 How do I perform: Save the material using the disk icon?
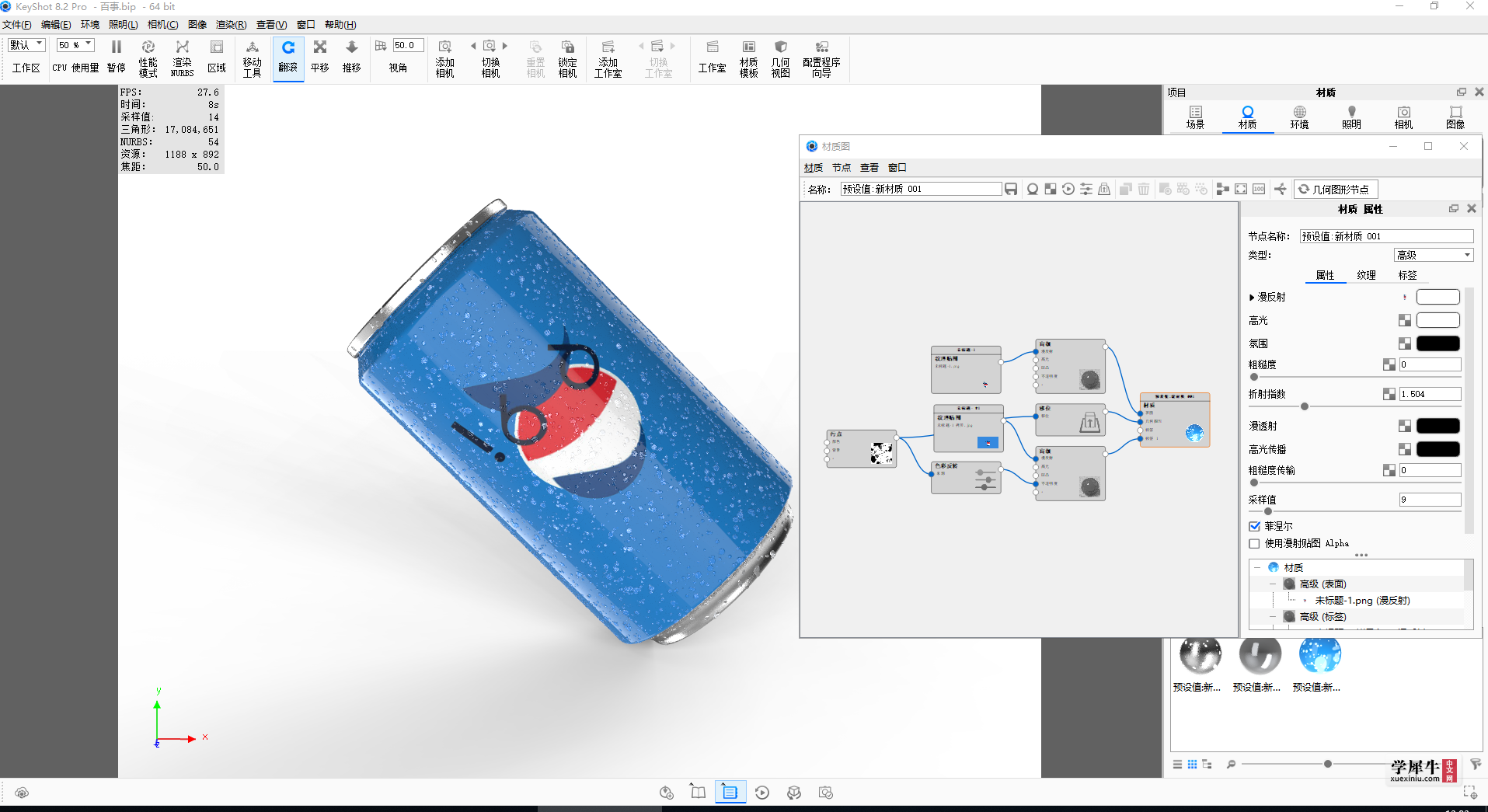(x=1011, y=189)
